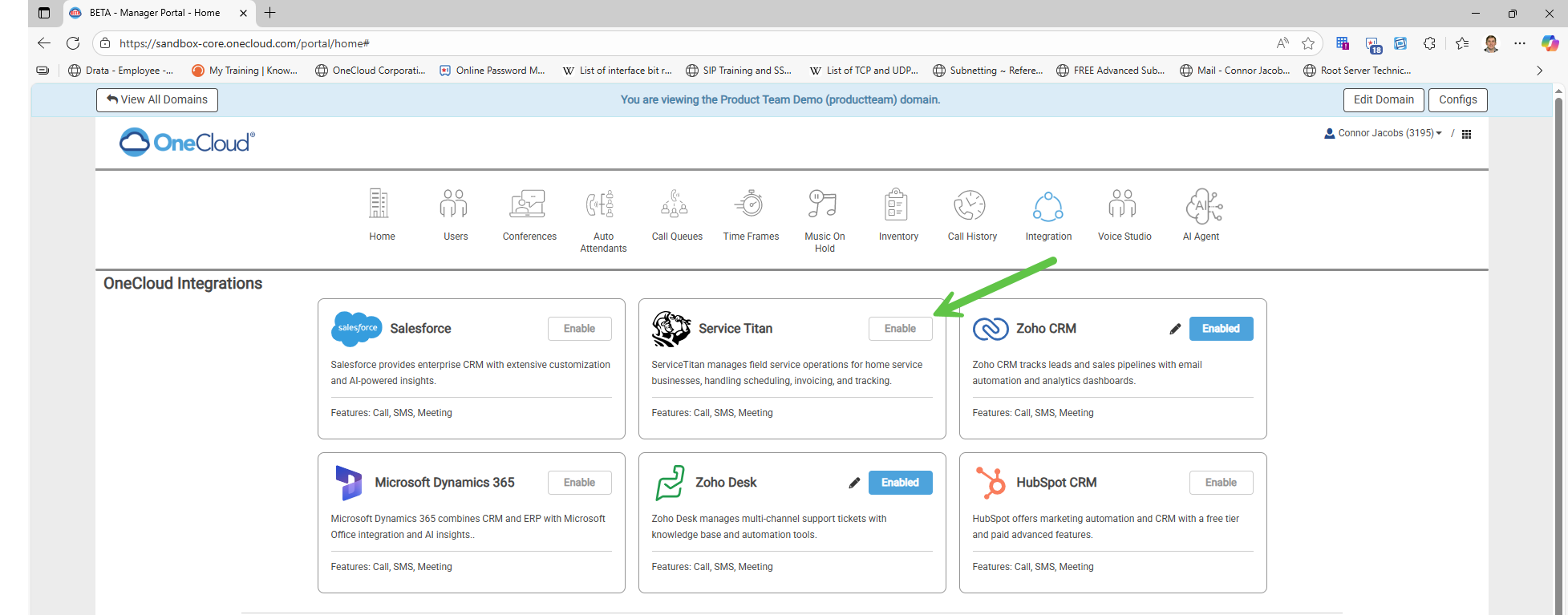
Task: Enable the HubSpot CRM integration
Action: 1221,483
